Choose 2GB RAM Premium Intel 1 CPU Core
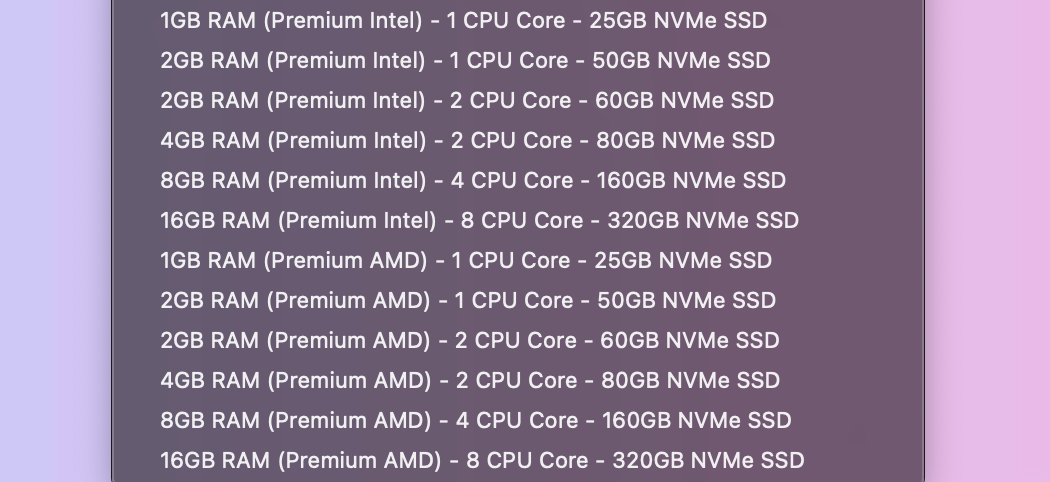1050x482 pixels. (x=465, y=60)
